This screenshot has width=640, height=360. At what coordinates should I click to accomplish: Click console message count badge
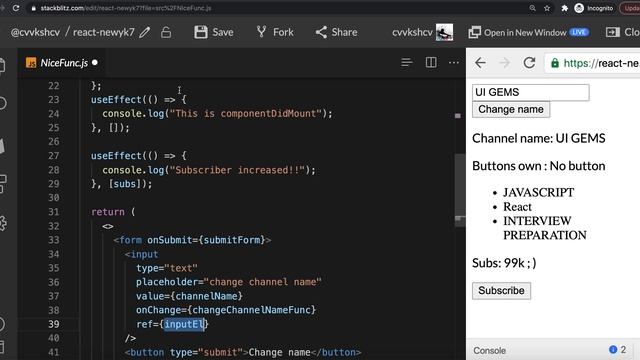pyautogui.click(x=617, y=349)
